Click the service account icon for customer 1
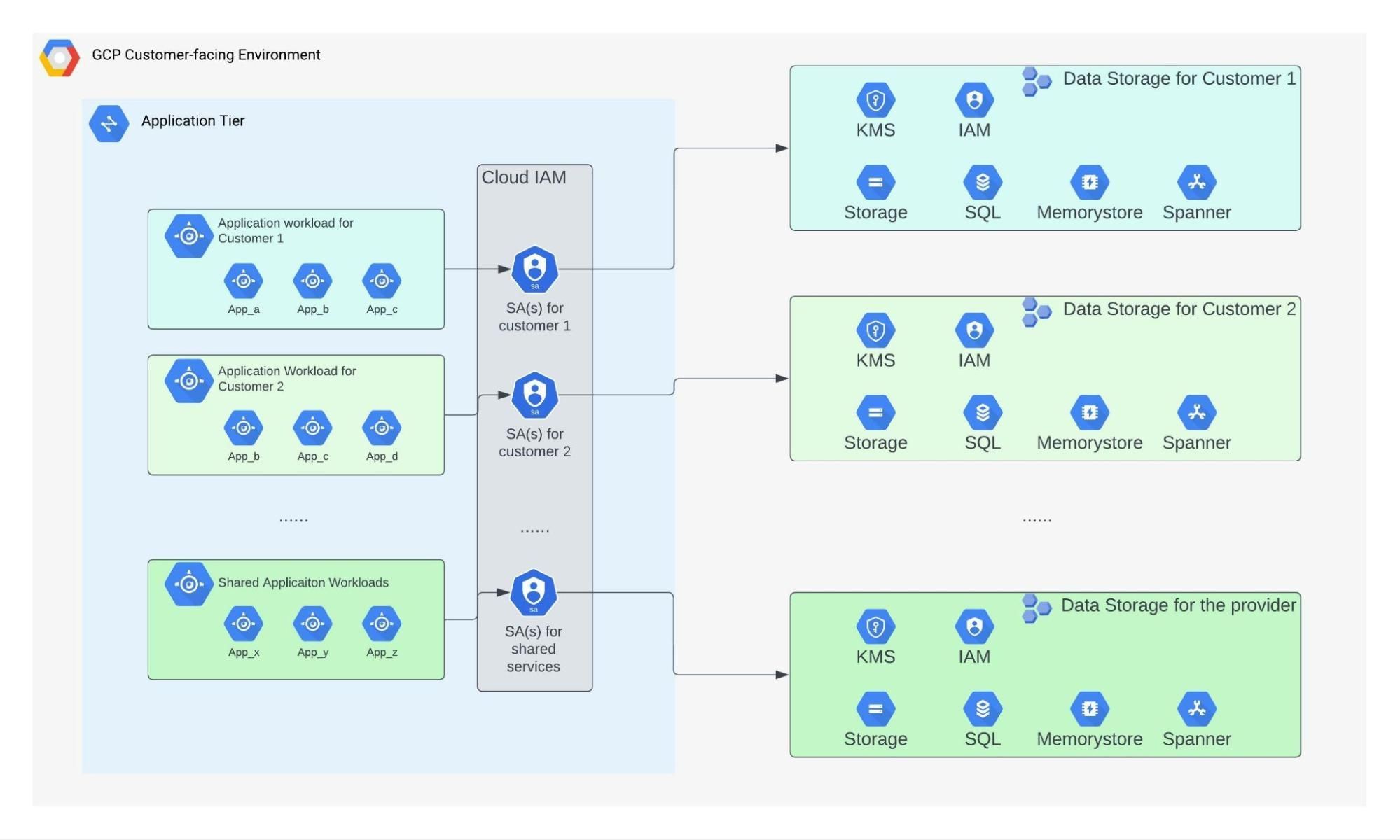Image resolution: width=1400 pixels, height=840 pixels. point(534,269)
